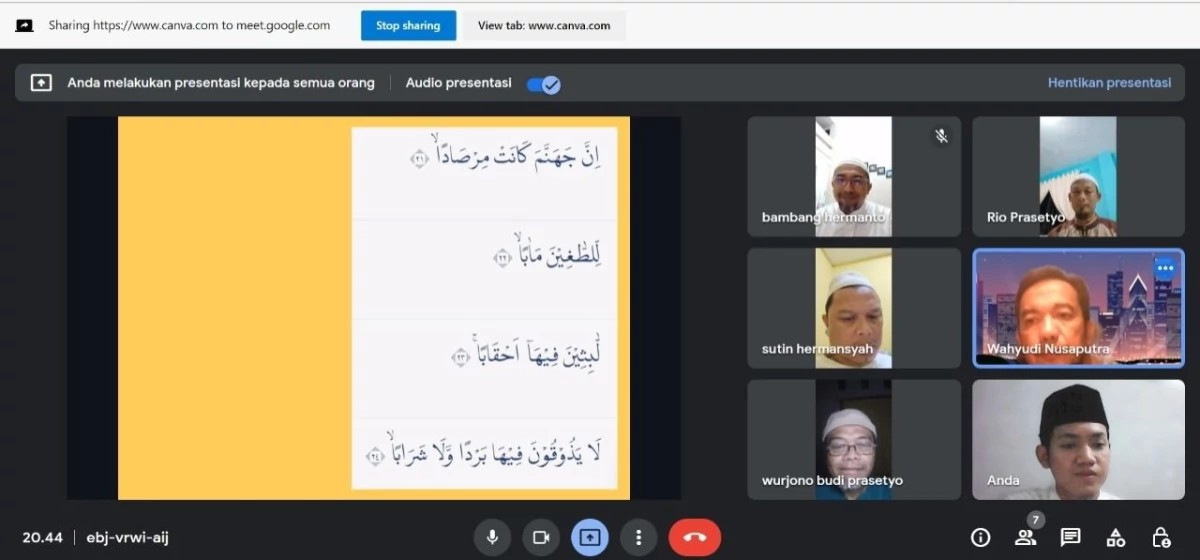Click the shared Canva presentation slide

tap(374, 307)
